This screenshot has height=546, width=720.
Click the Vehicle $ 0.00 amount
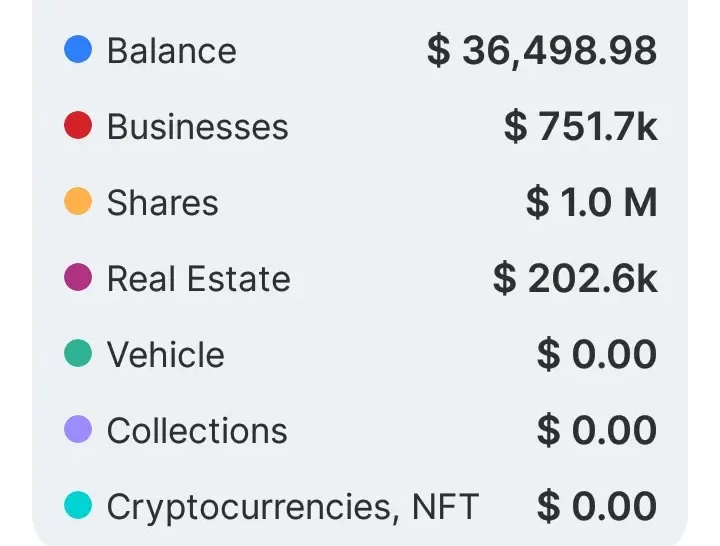coord(596,354)
